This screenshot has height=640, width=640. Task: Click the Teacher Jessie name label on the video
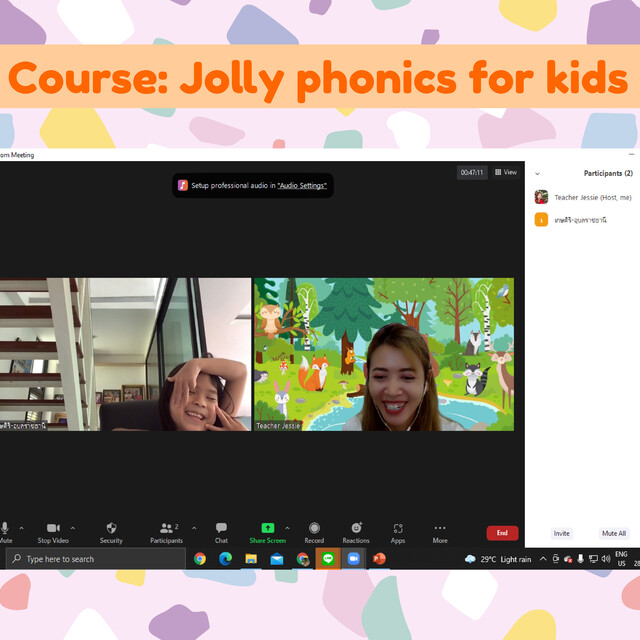pyautogui.click(x=278, y=426)
